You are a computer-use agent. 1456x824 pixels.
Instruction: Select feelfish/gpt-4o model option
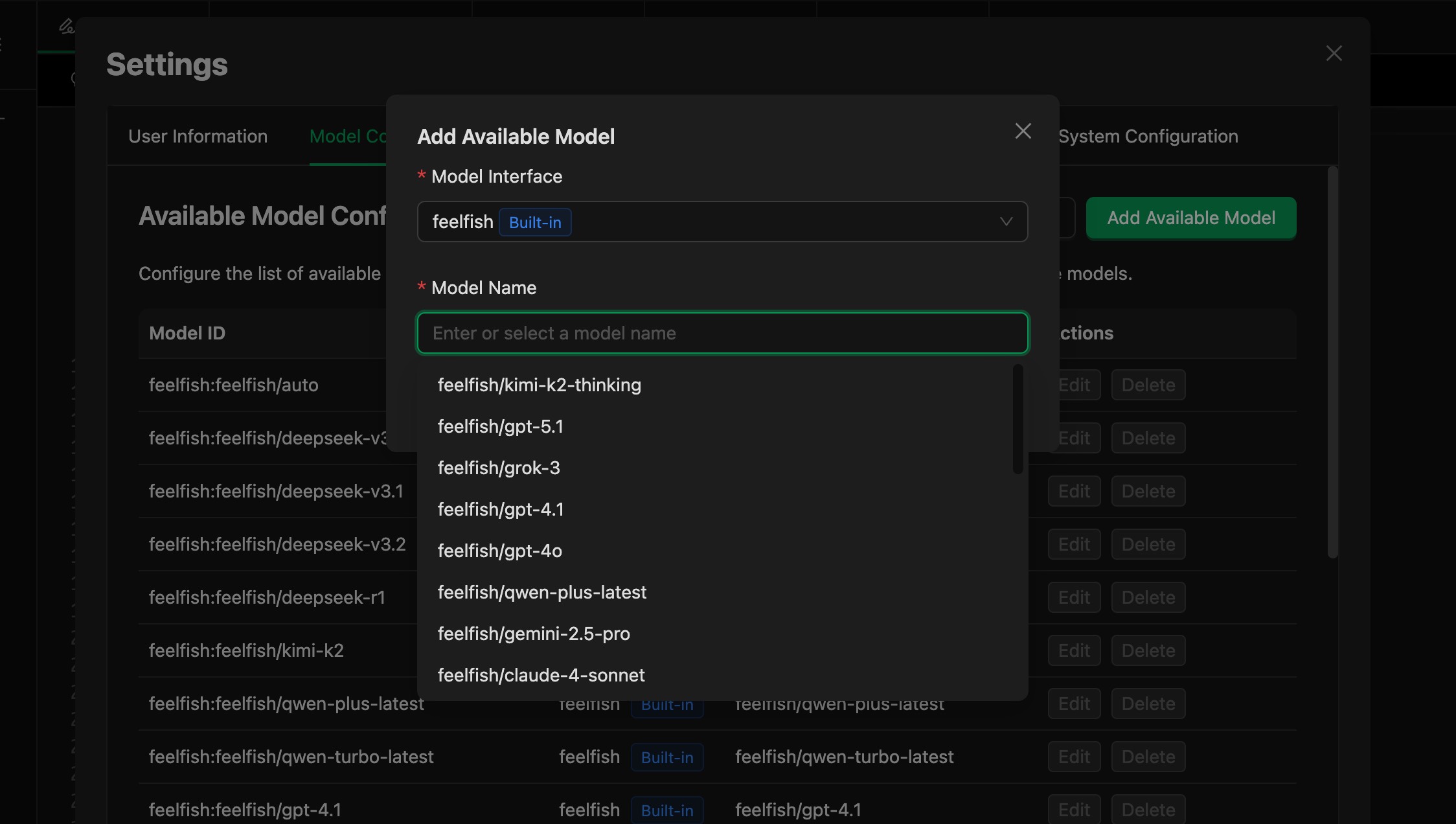point(499,551)
